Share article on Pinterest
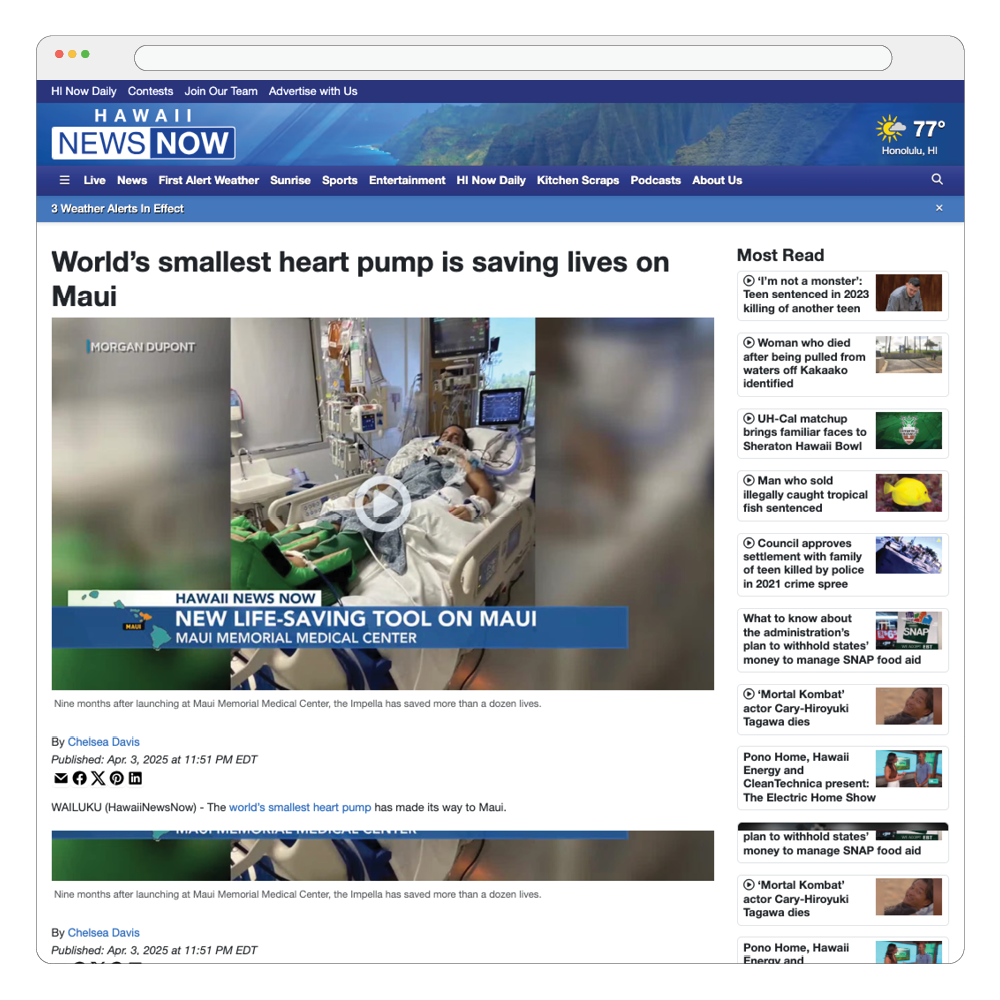Image resolution: width=1000 pixels, height=1000 pixels. tap(117, 778)
